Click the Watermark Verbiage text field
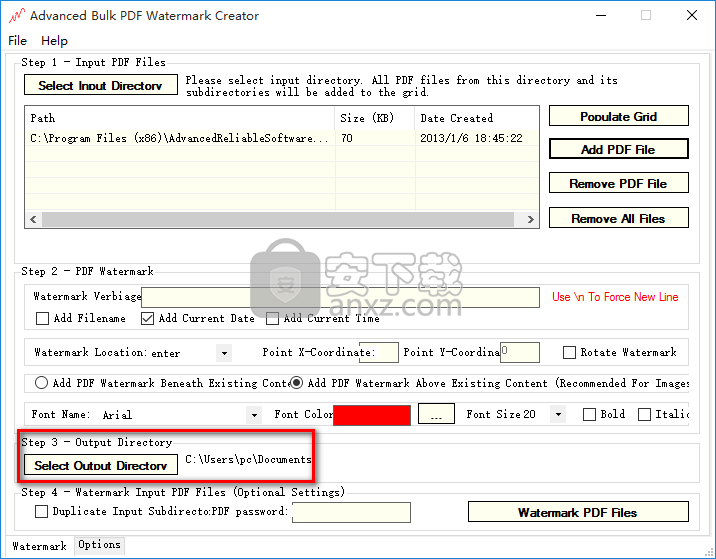 click(x=340, y=297)
